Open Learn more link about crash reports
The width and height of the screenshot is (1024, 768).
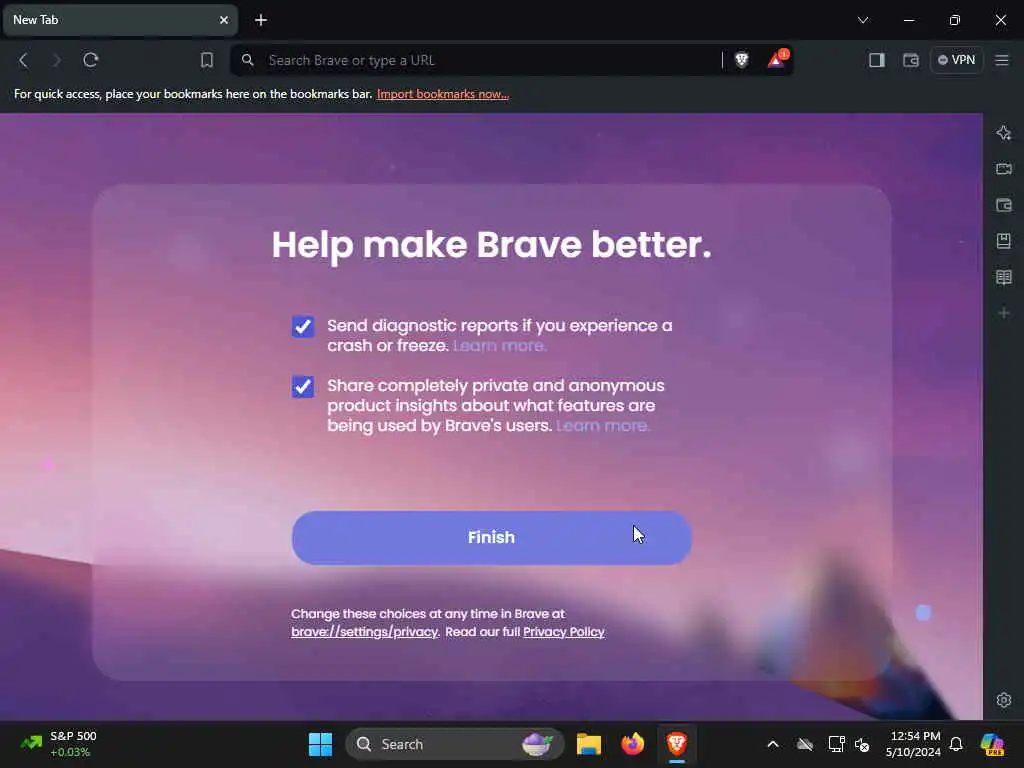pyautogui.click(x=500, y=345)
